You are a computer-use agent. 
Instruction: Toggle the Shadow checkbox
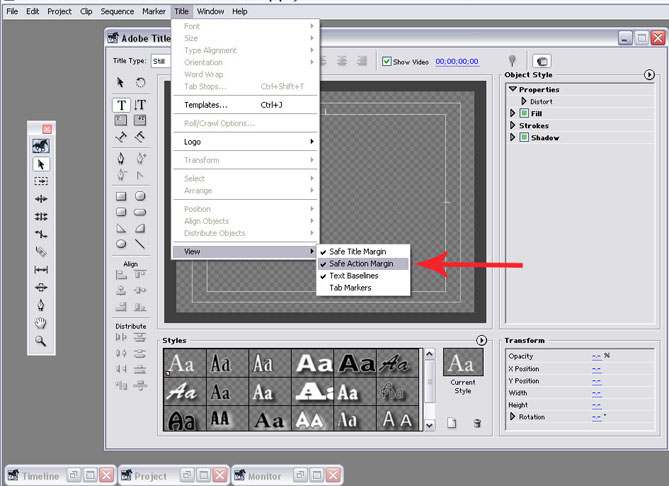[523, 138]
